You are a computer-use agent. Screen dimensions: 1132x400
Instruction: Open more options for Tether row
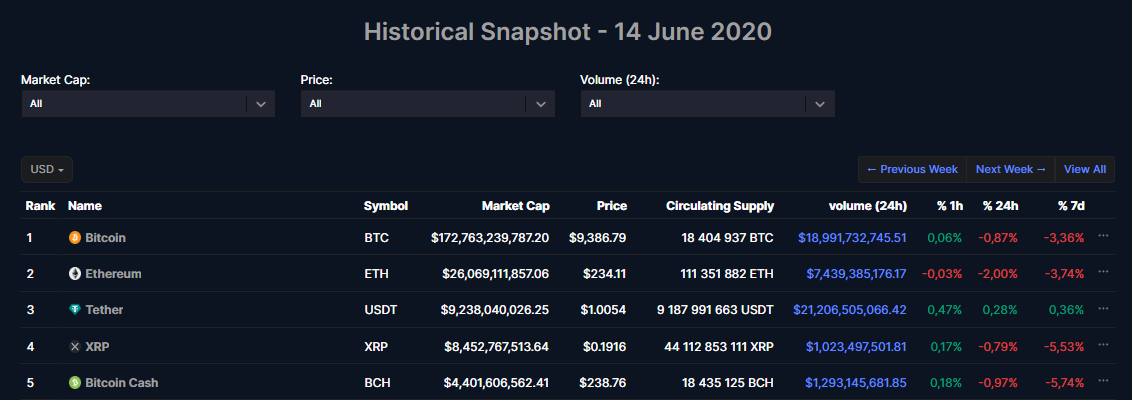pos(1104,309)
